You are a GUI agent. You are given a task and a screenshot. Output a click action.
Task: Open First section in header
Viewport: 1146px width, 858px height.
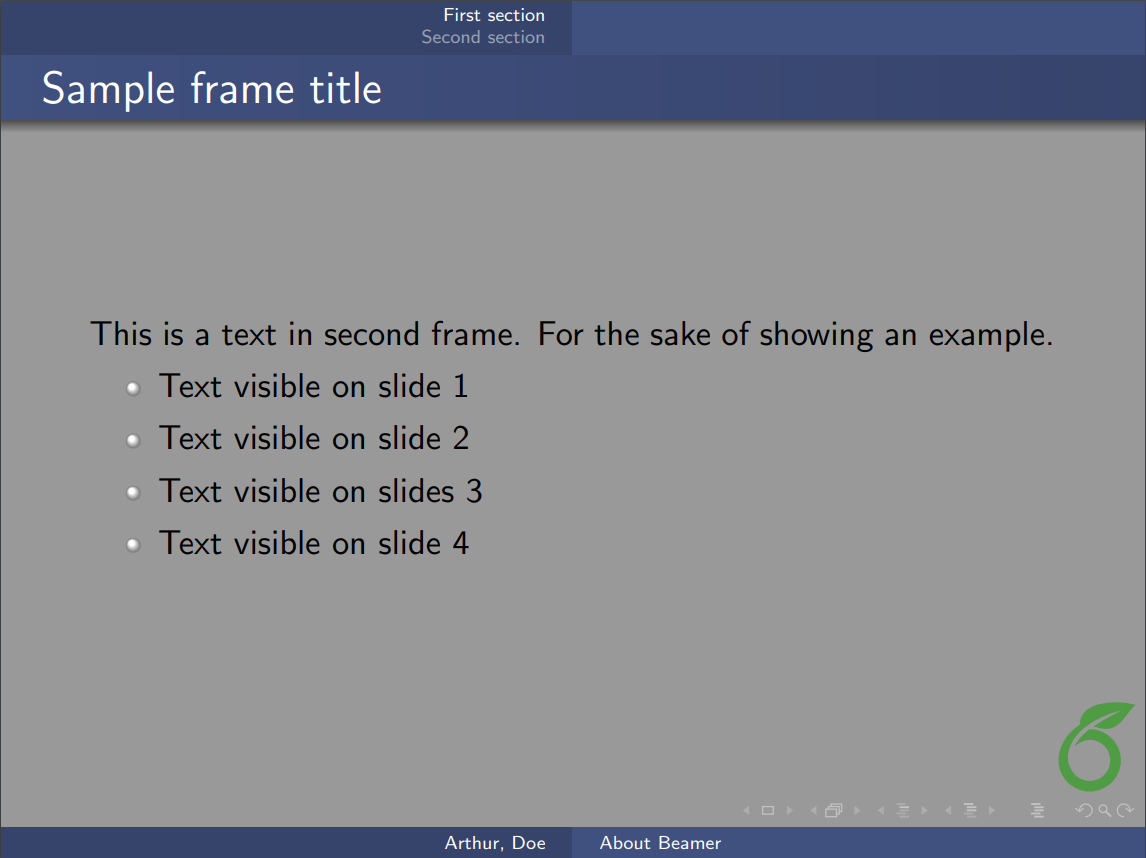coord(494,15)
